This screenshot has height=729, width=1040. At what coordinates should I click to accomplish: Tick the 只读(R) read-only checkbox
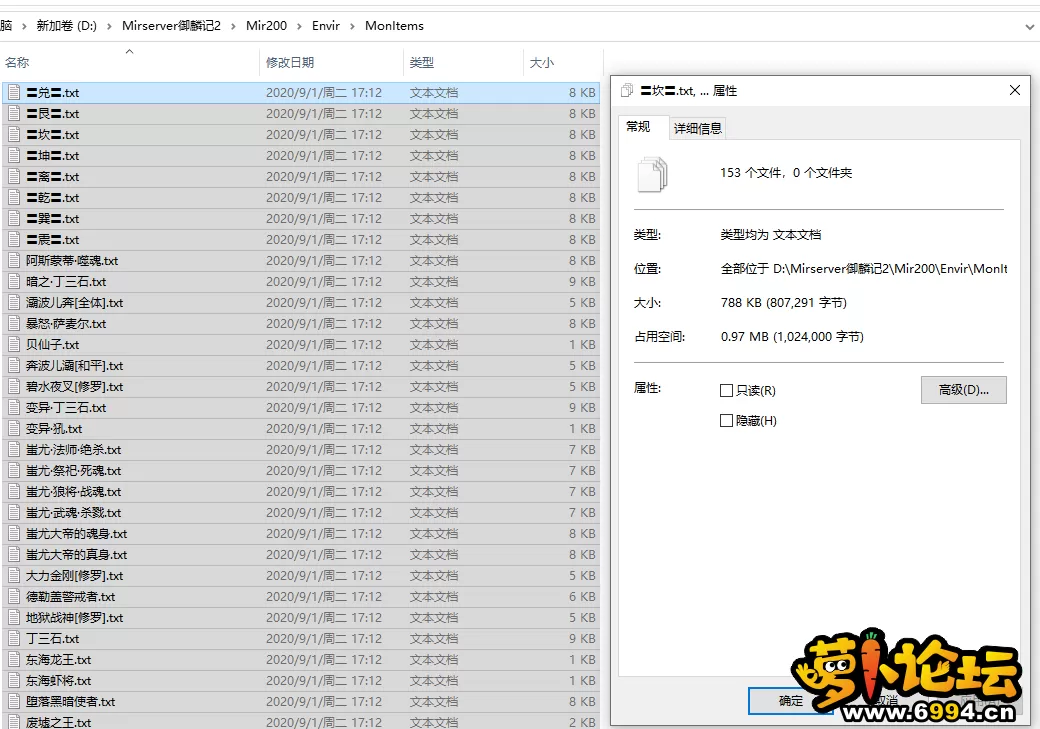[726, 391]
